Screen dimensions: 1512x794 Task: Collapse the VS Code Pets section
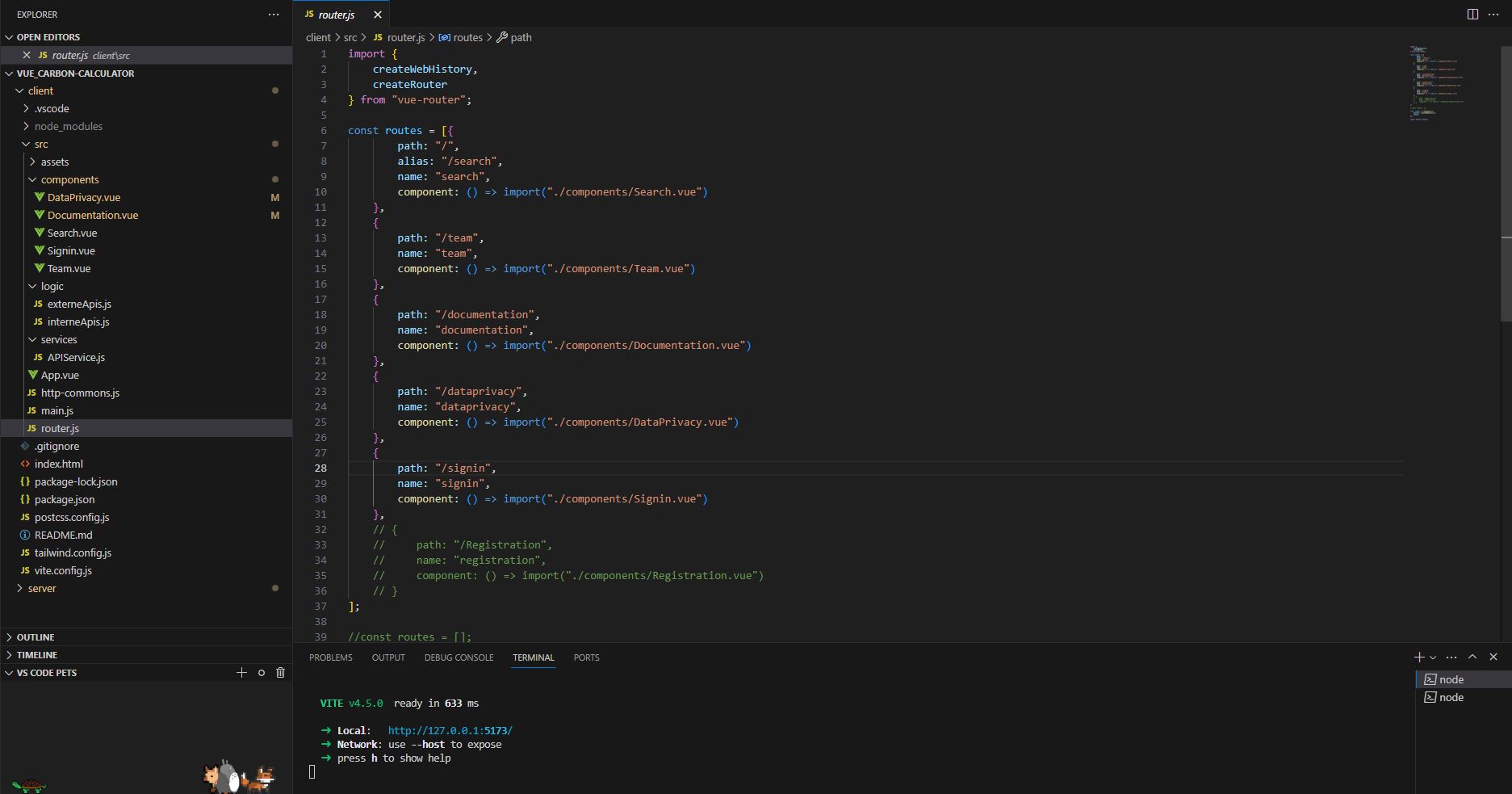(47, 673)
